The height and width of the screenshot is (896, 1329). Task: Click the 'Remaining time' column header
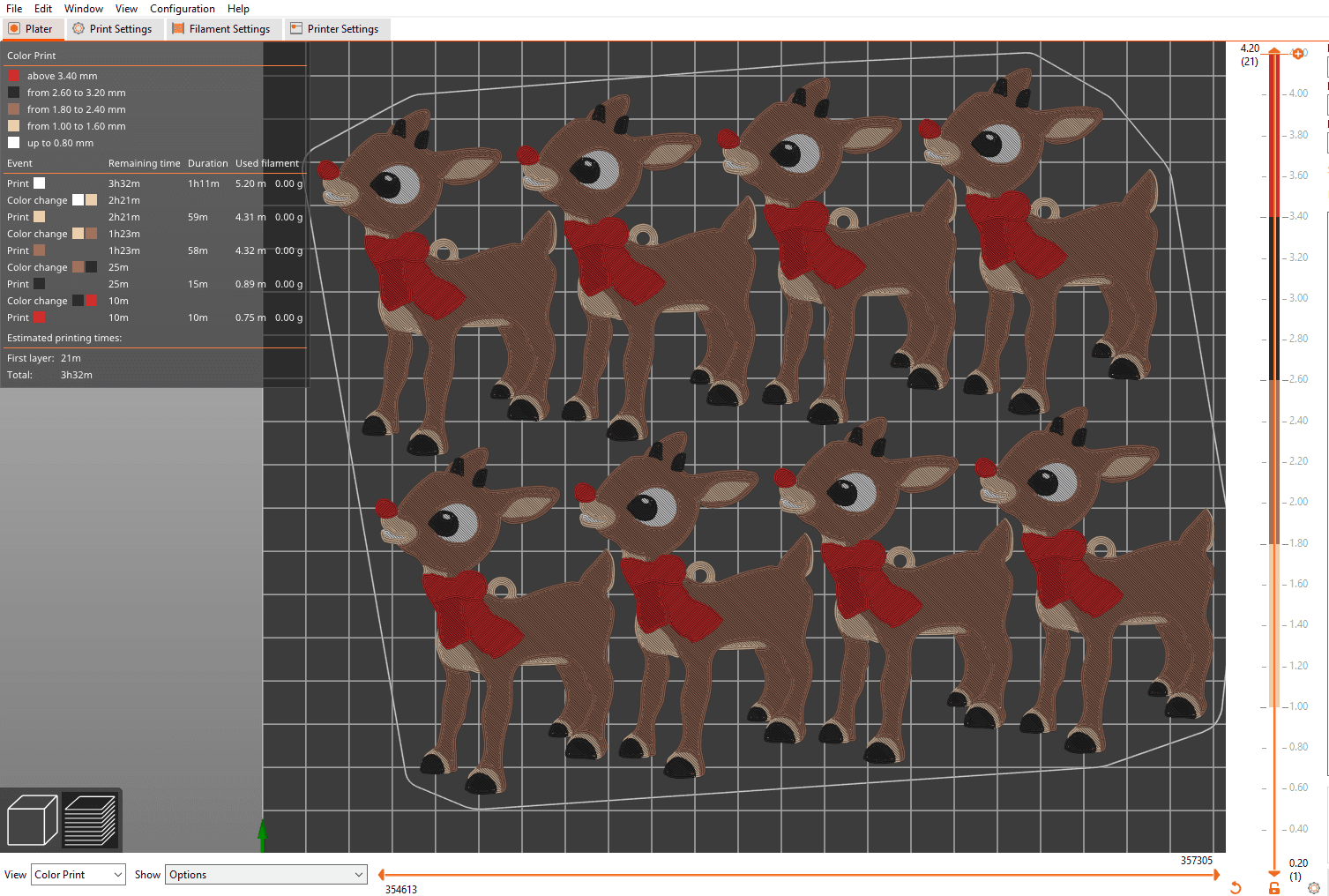(x=144, y=163)
